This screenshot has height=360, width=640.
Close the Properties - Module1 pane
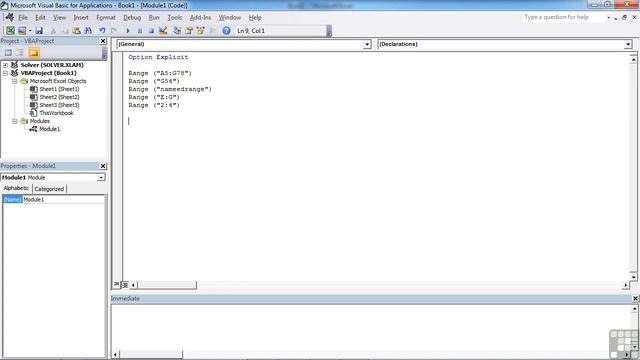tap(103, 166)
